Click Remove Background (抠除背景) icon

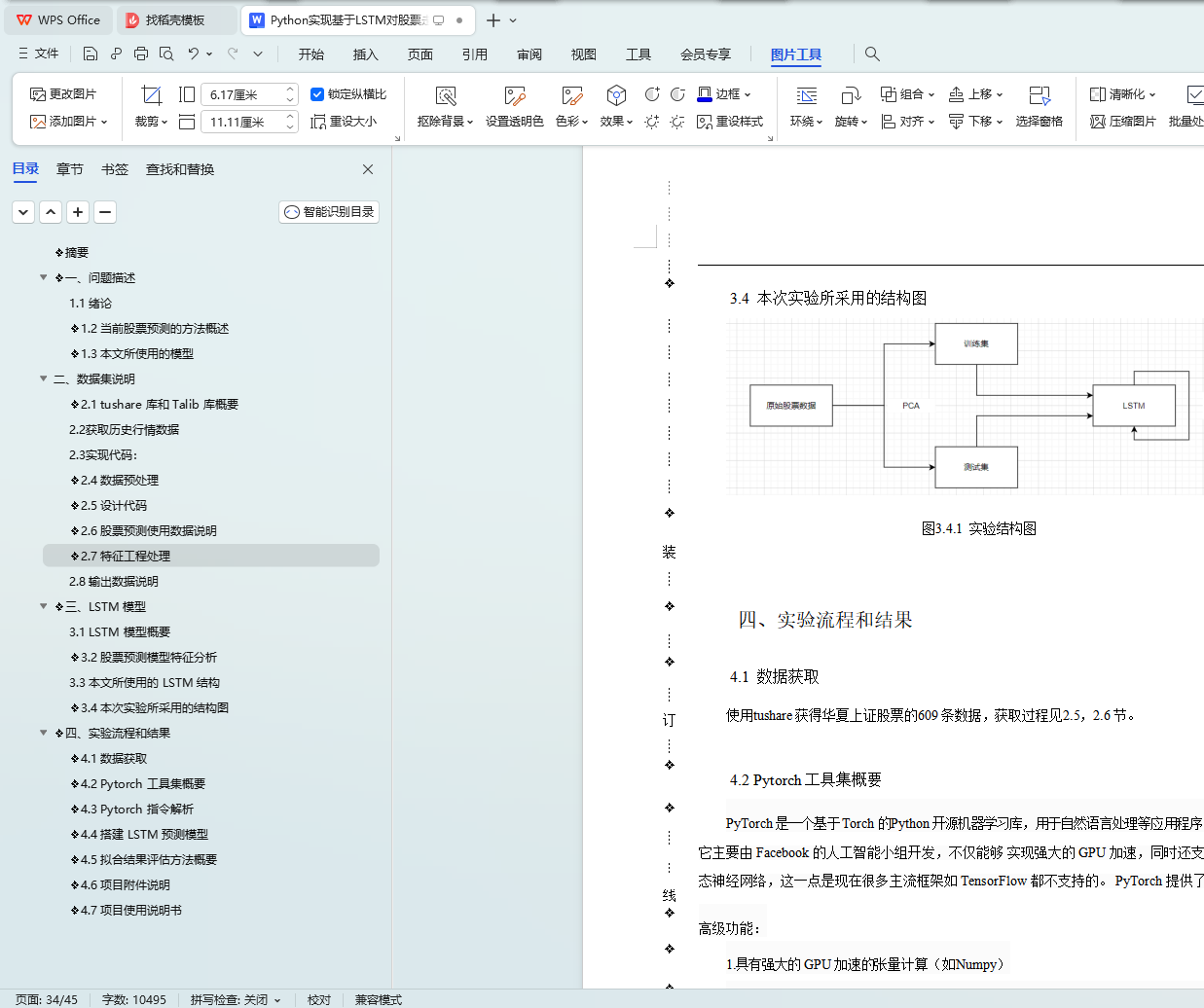pos(446,95)
